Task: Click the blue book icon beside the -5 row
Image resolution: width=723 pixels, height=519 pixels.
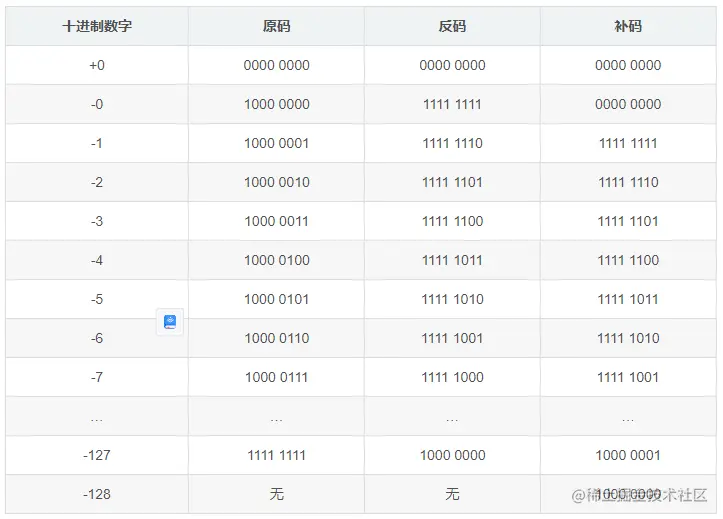Action: (170, 321)
